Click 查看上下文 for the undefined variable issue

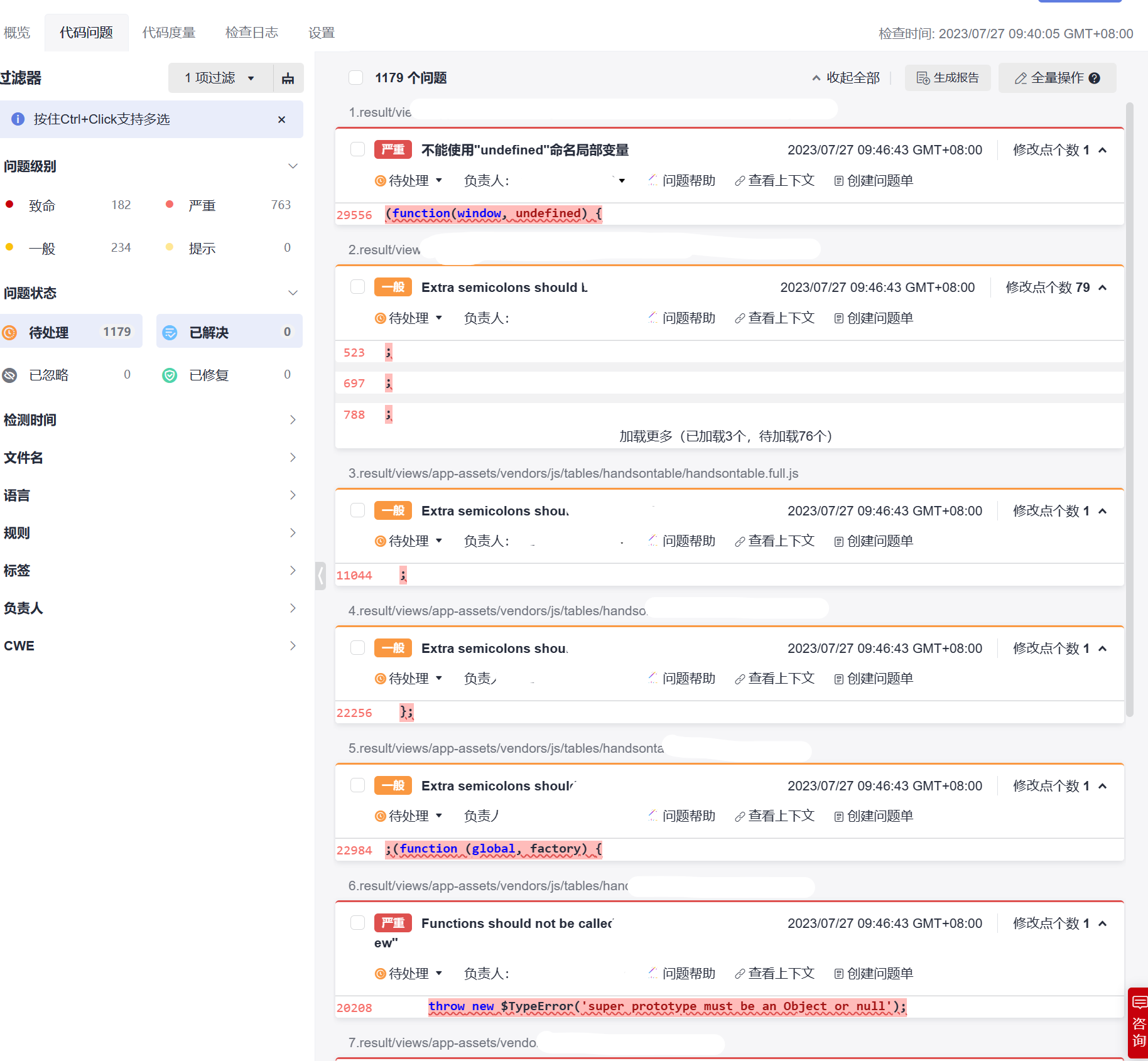(775, 181)
